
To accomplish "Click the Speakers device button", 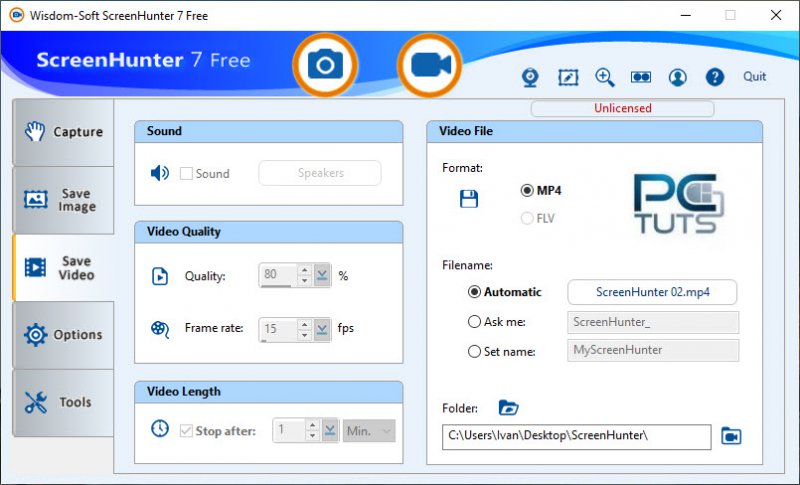I will 320,173.
